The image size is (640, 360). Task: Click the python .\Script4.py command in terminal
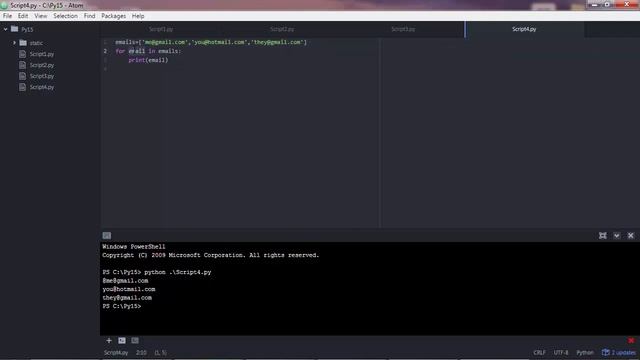pos(178,272)
